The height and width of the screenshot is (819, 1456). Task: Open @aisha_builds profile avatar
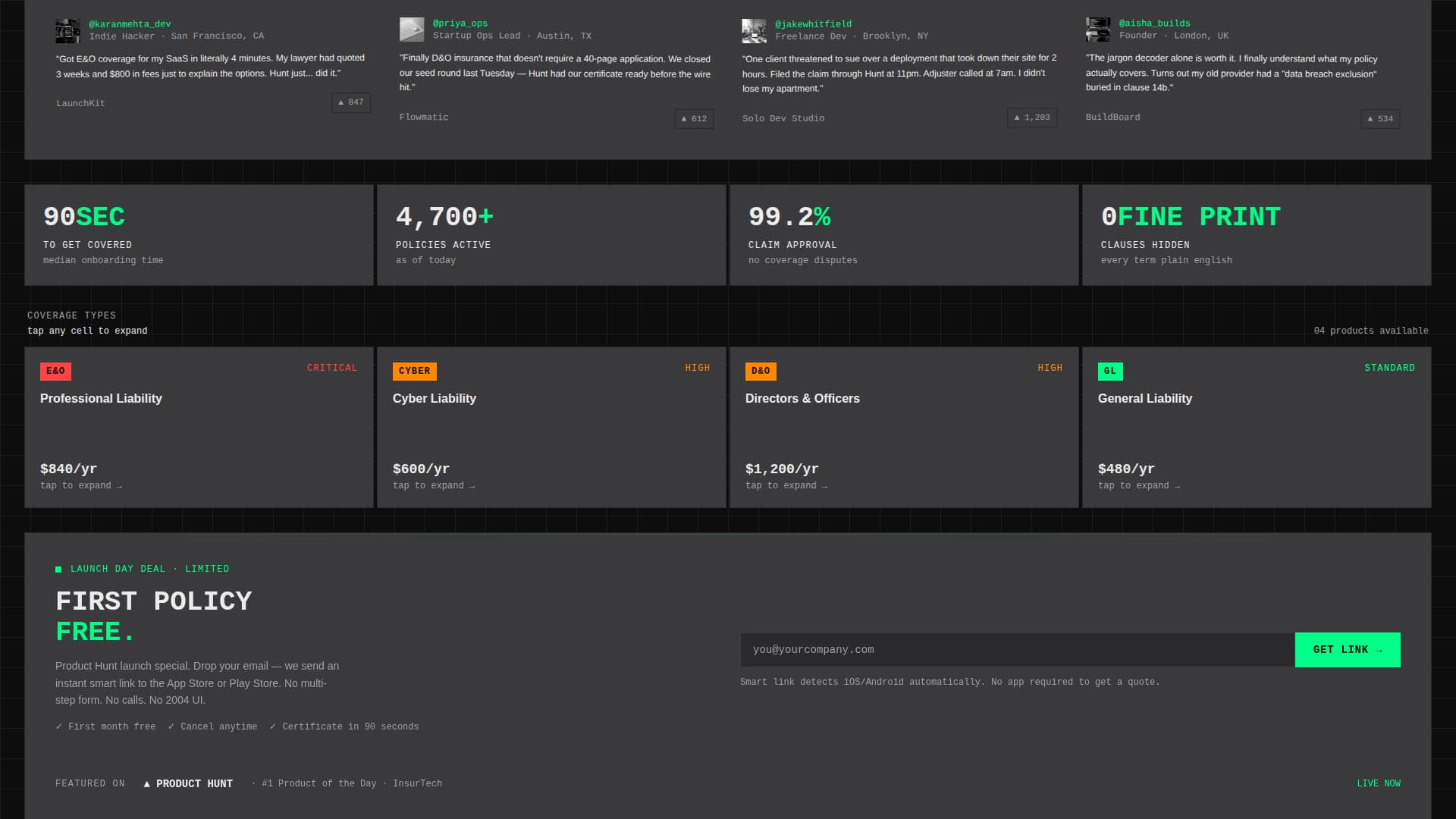pos(1098,30)
